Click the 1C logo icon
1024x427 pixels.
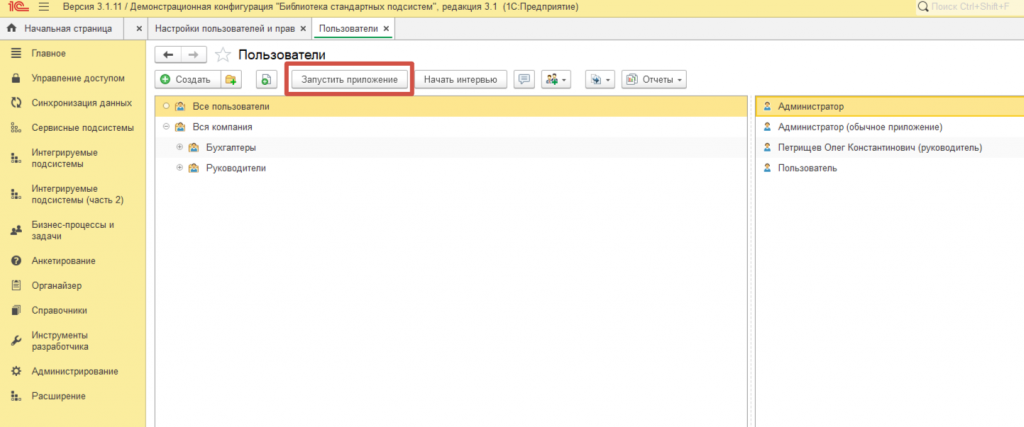coord(17,7)
